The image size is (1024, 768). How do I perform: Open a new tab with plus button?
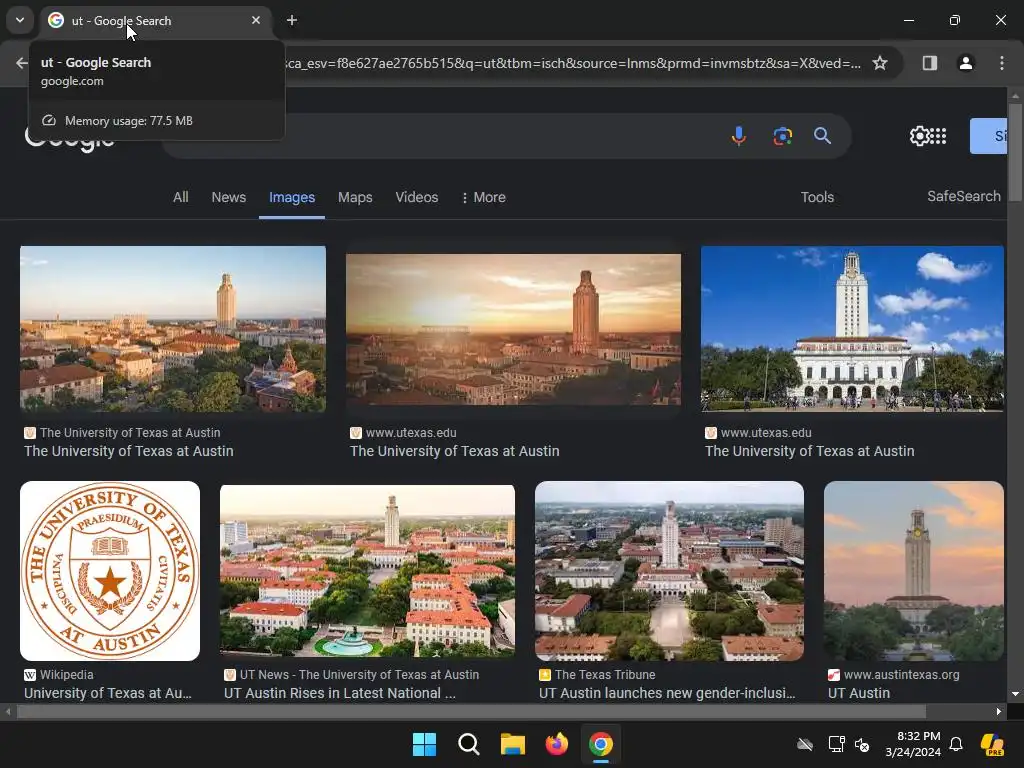pos(292,20)
